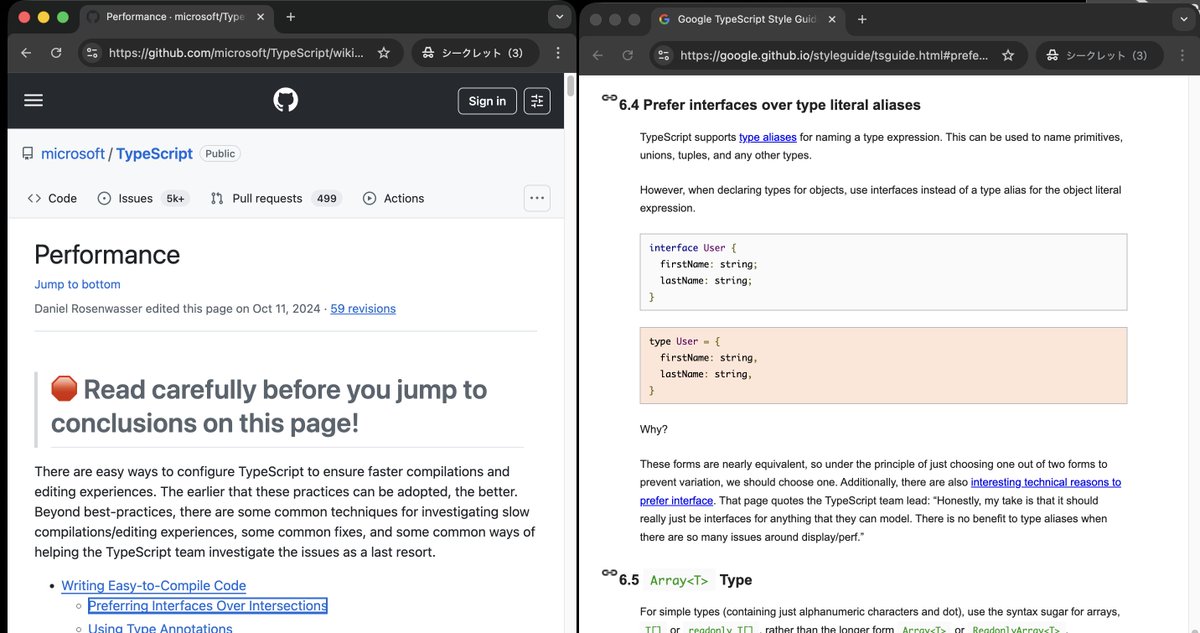Reload the GitHub Performance page

(56, 53)
